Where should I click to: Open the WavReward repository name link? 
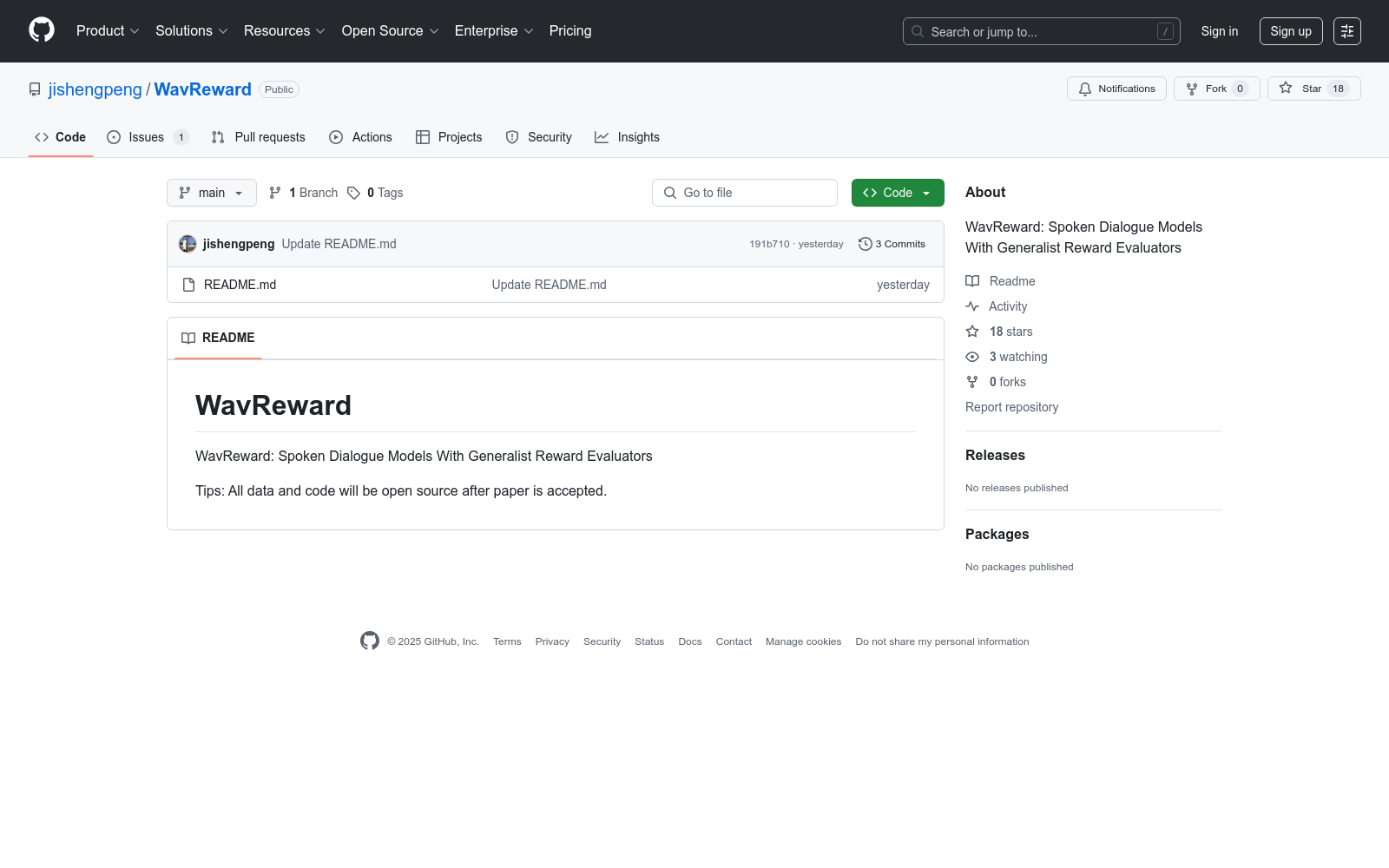point(203,89)
